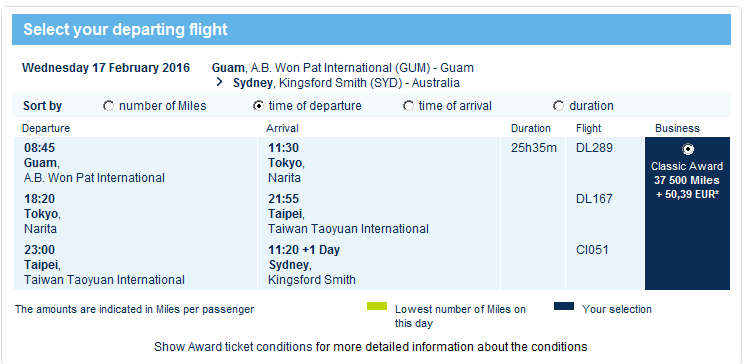The width and height of the screenshot is (744, 364).
Task: Select the time of departure sort option
Action: point(259,106)
